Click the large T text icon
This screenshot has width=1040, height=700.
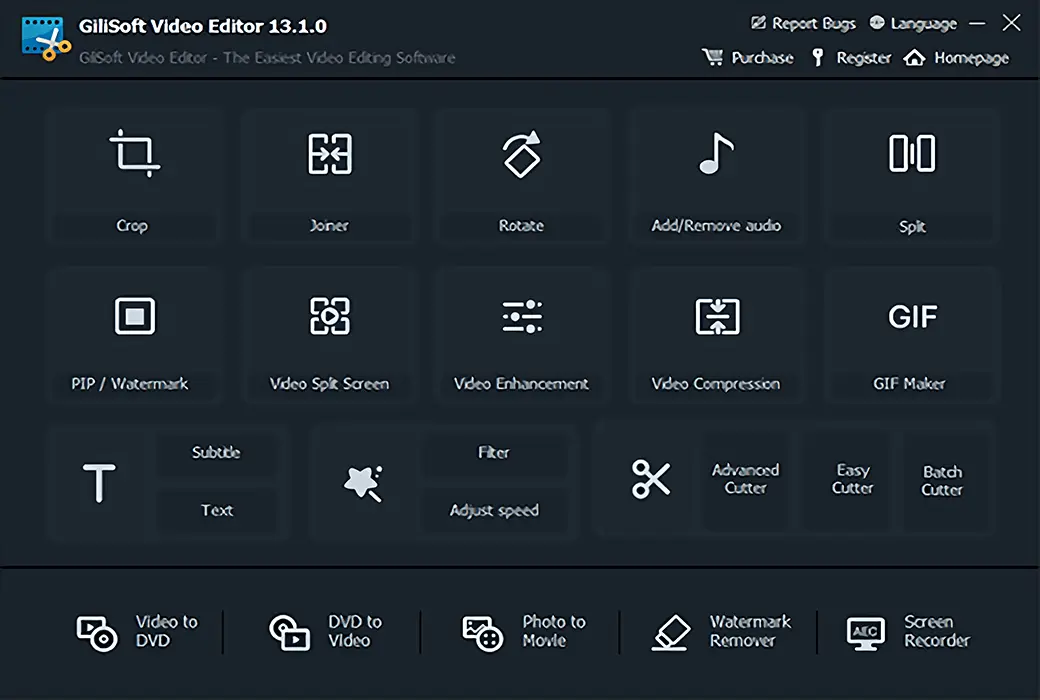pos(99,482)
